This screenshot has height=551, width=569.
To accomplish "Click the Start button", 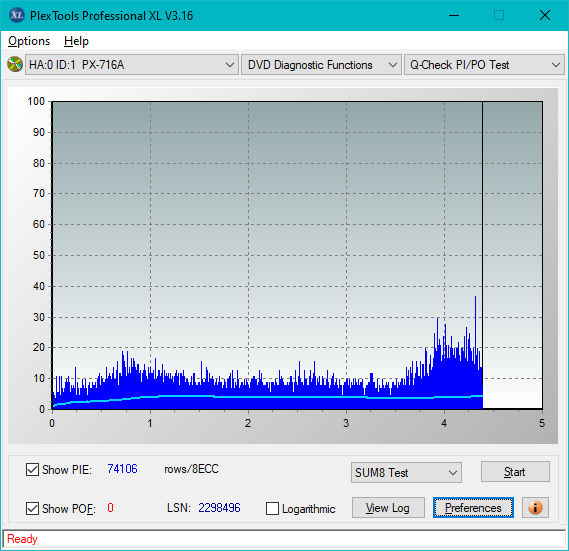I will 515,472.
